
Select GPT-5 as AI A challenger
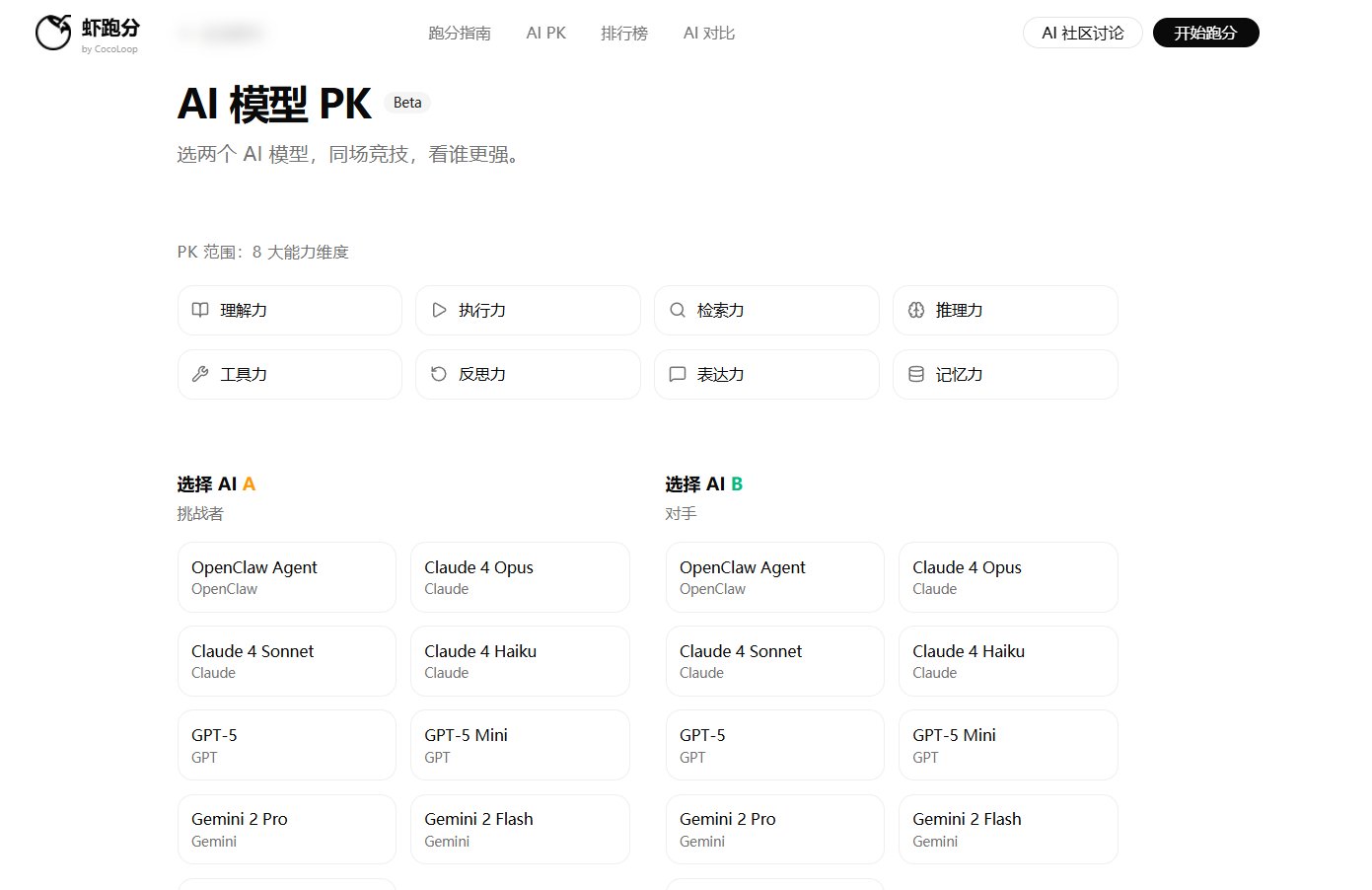point(286,745)
